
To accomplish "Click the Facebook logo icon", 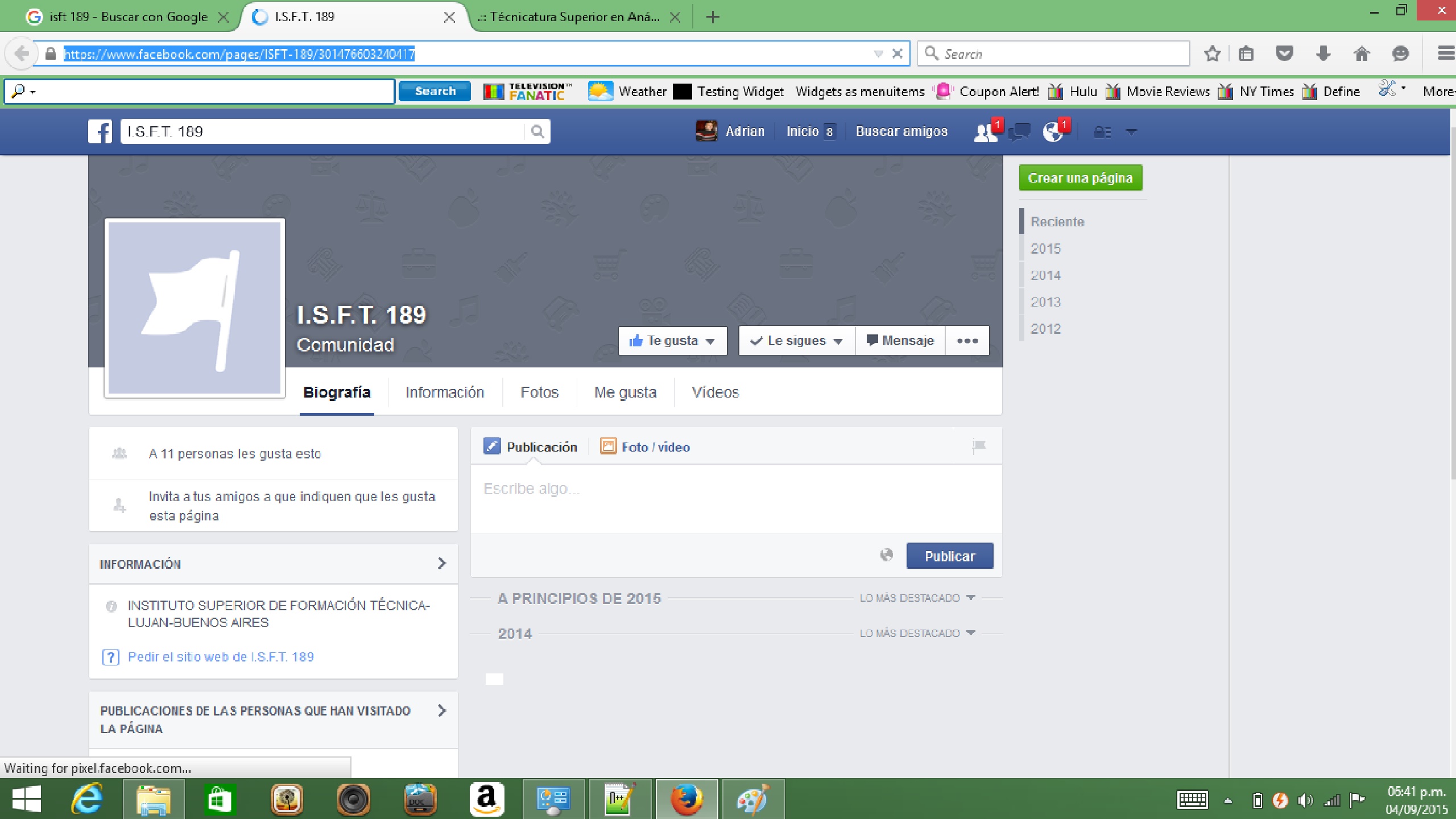I will [100, 131].
